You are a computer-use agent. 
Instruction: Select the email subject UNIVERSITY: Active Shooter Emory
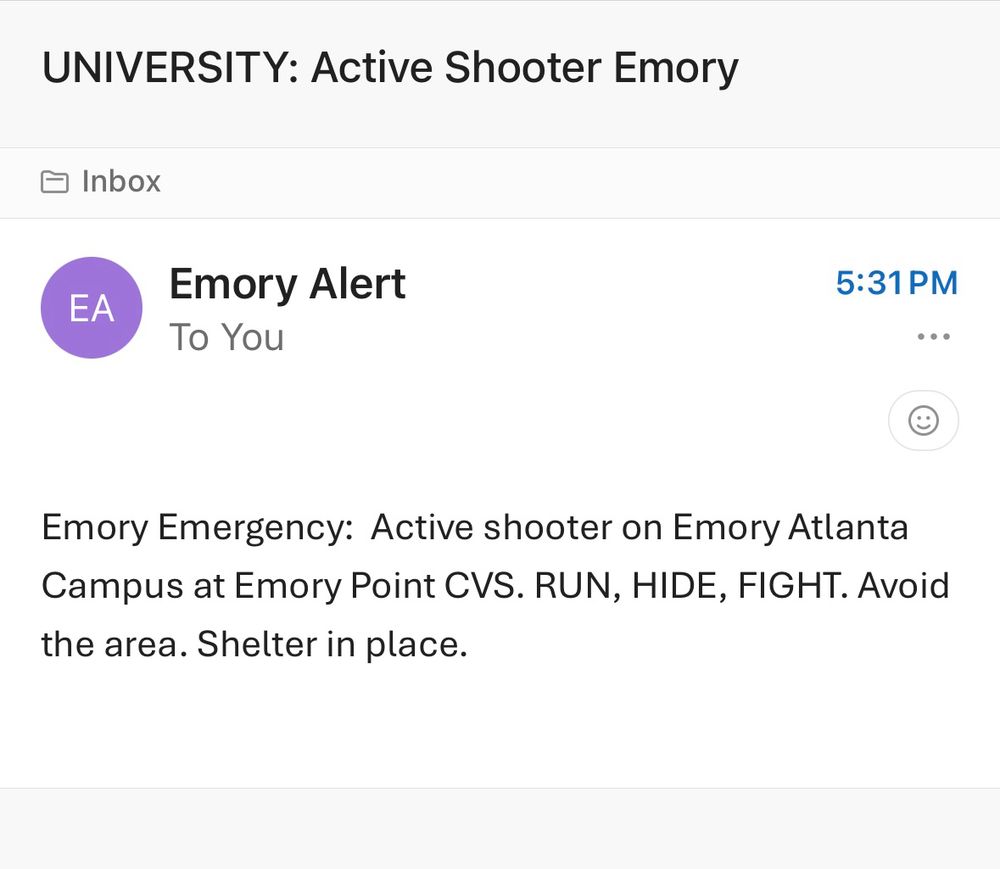[389, 67]
